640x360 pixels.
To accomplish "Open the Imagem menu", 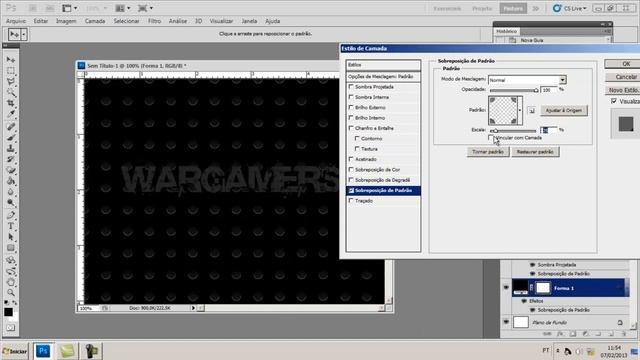I will (66, 21).
